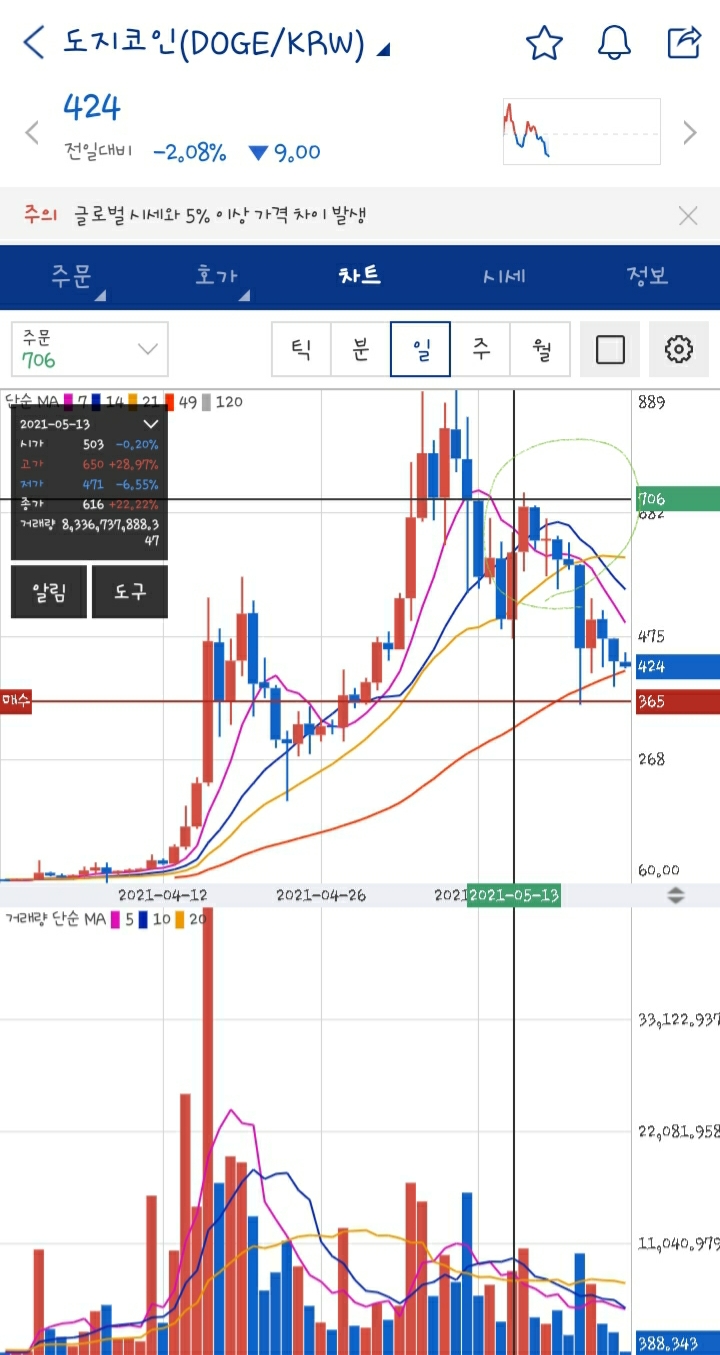The width and height of the screenshot is (720, 1355).
Task: Click the current price 424 header text
Action: (x=91, y=107)
